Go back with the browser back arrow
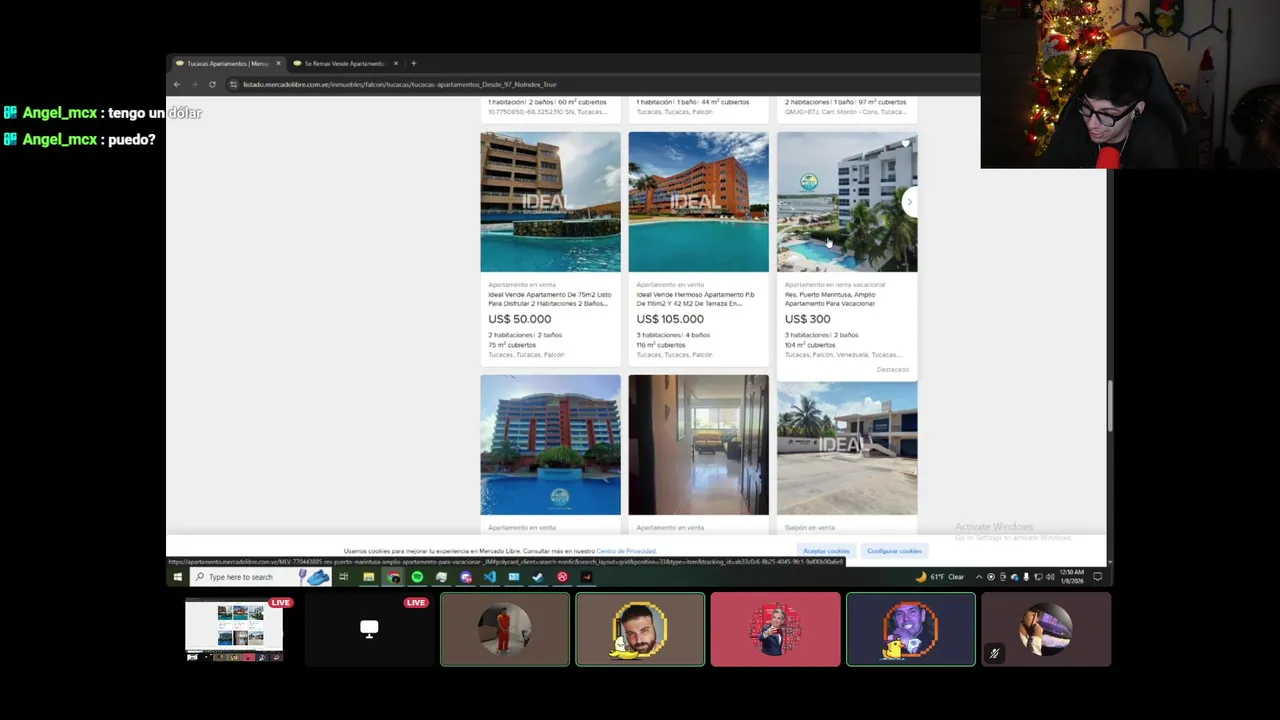This screenshot has height=720, width=1280. coord(177,84)
